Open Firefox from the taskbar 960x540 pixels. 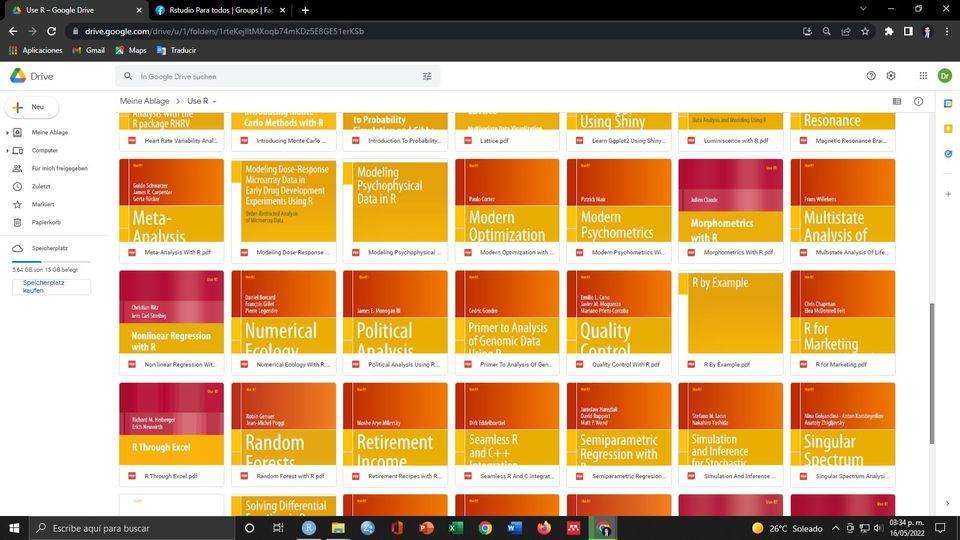pos(544,528)
